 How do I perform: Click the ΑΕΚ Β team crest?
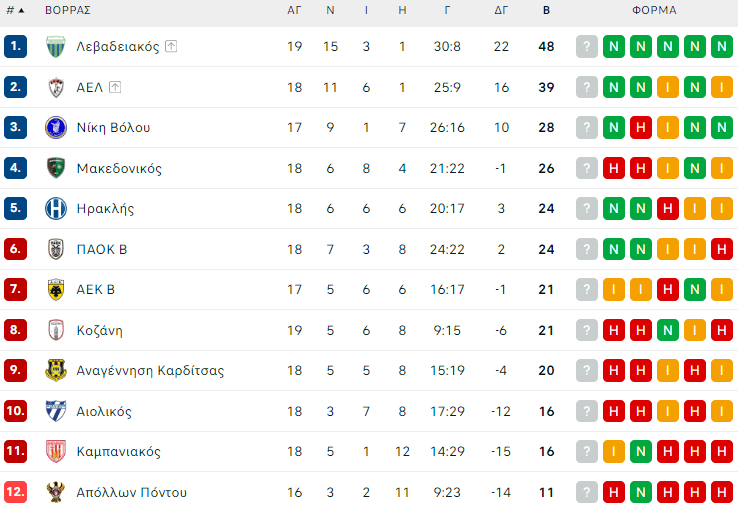[56, 290]
